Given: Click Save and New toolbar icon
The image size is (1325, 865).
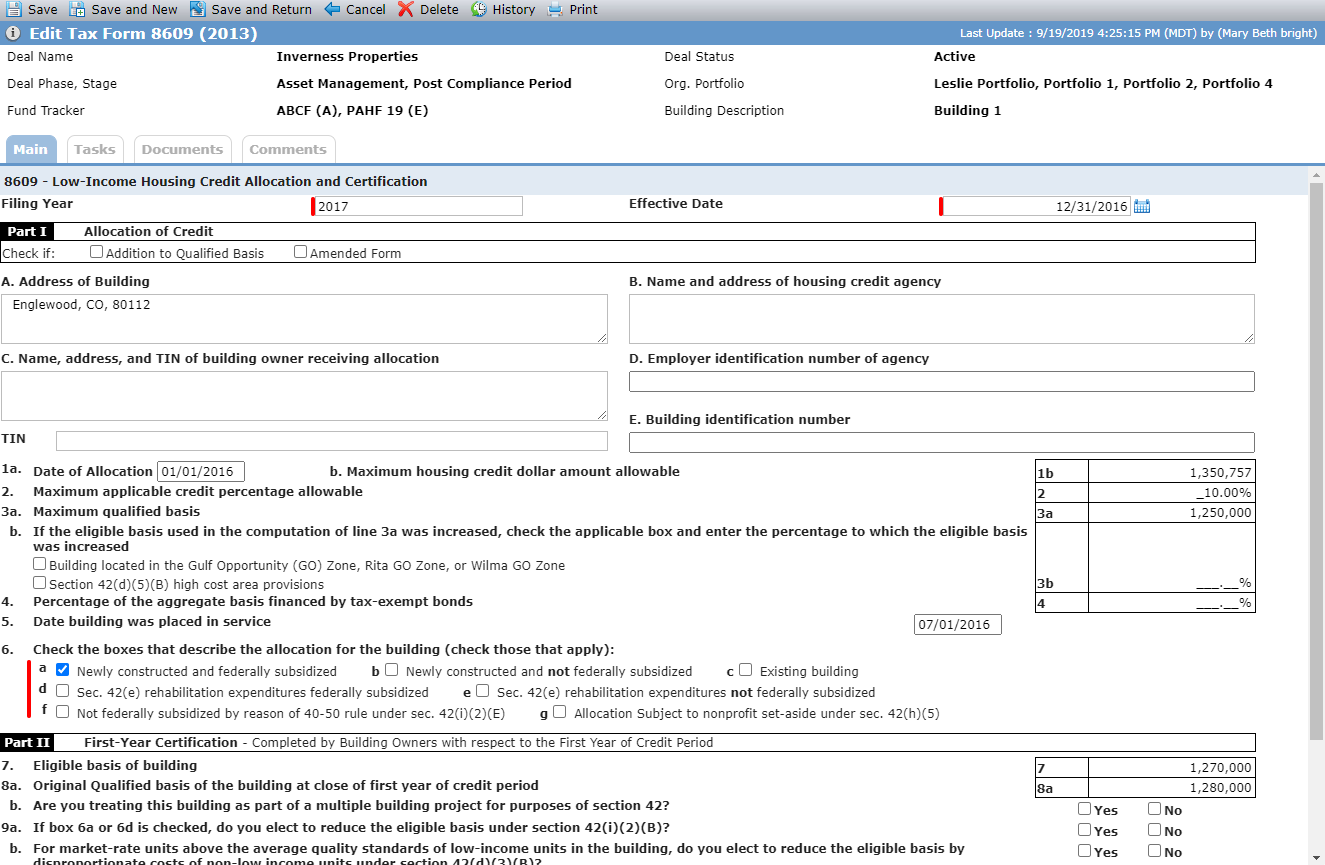Looking at the screenshot, I should [x=77, y=9].
